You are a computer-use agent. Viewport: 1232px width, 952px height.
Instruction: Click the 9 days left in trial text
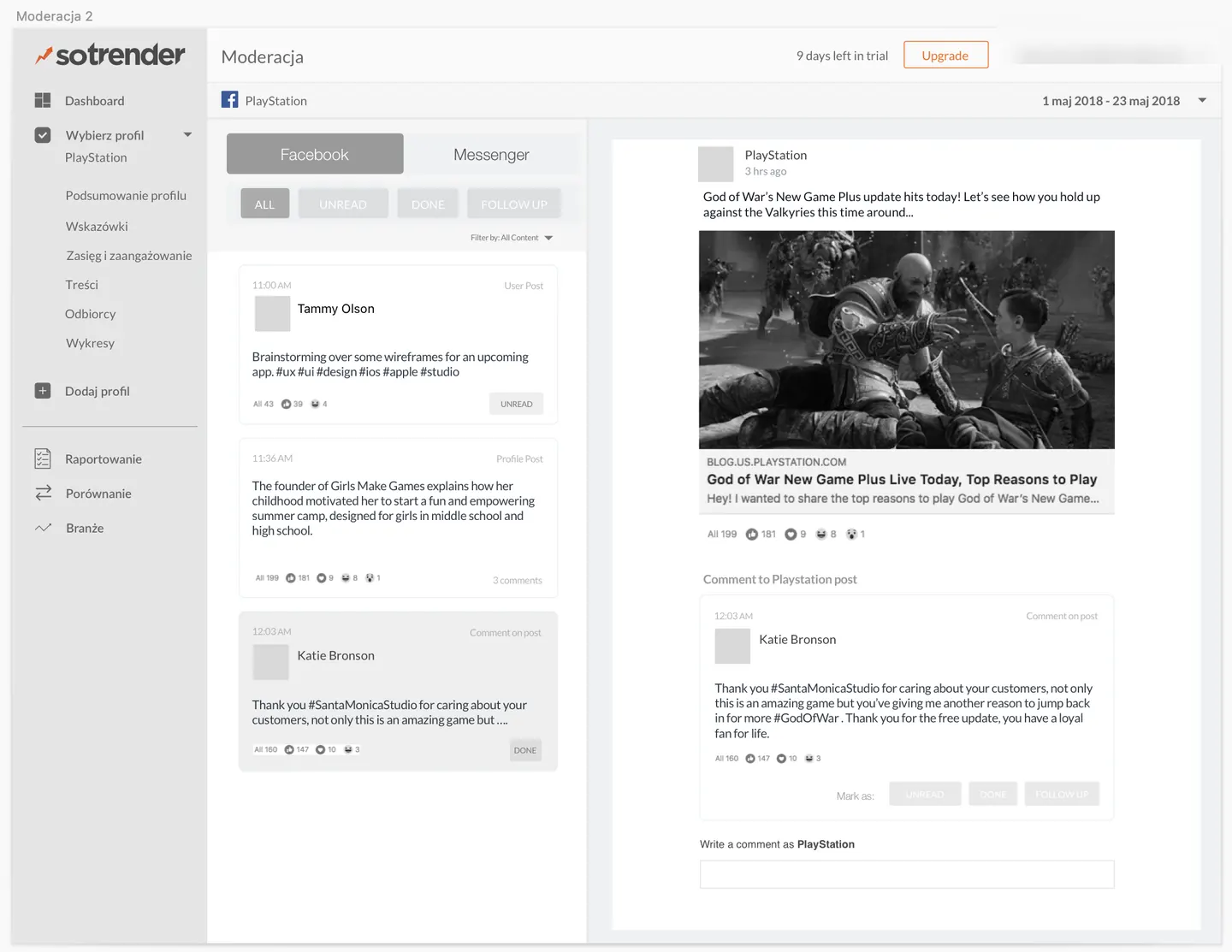842,56
